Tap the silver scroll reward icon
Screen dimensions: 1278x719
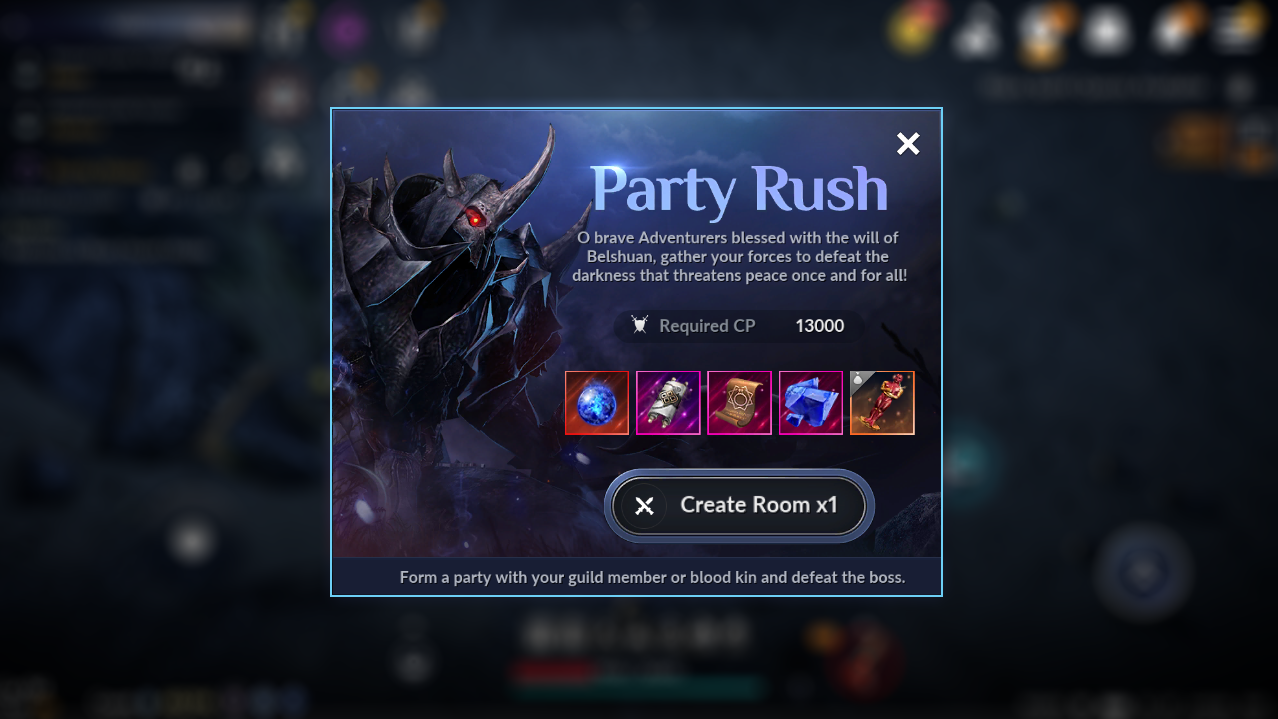[668, 403]
